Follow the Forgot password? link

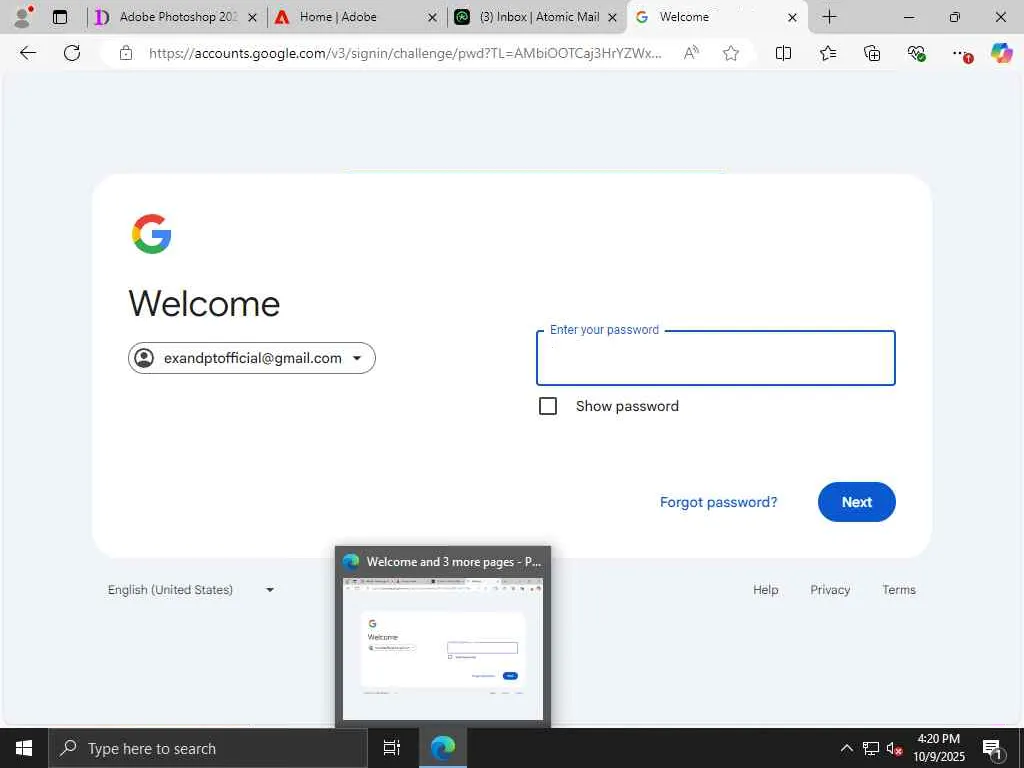click(x=718, y=502)
